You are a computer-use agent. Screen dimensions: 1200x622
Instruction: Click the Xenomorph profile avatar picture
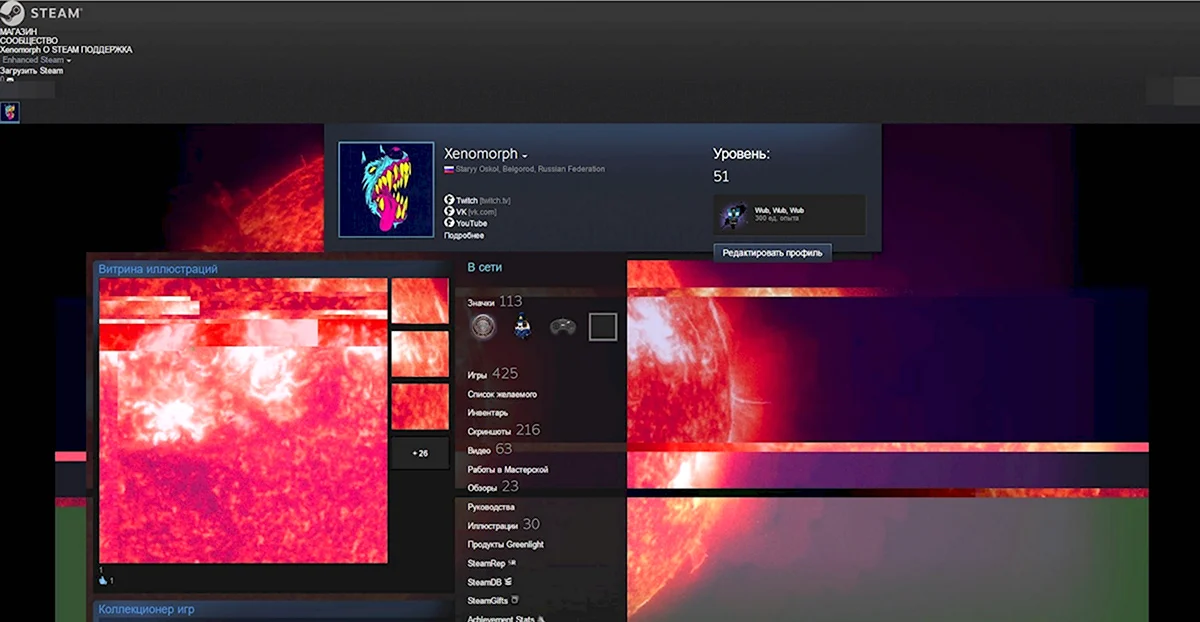386,189
